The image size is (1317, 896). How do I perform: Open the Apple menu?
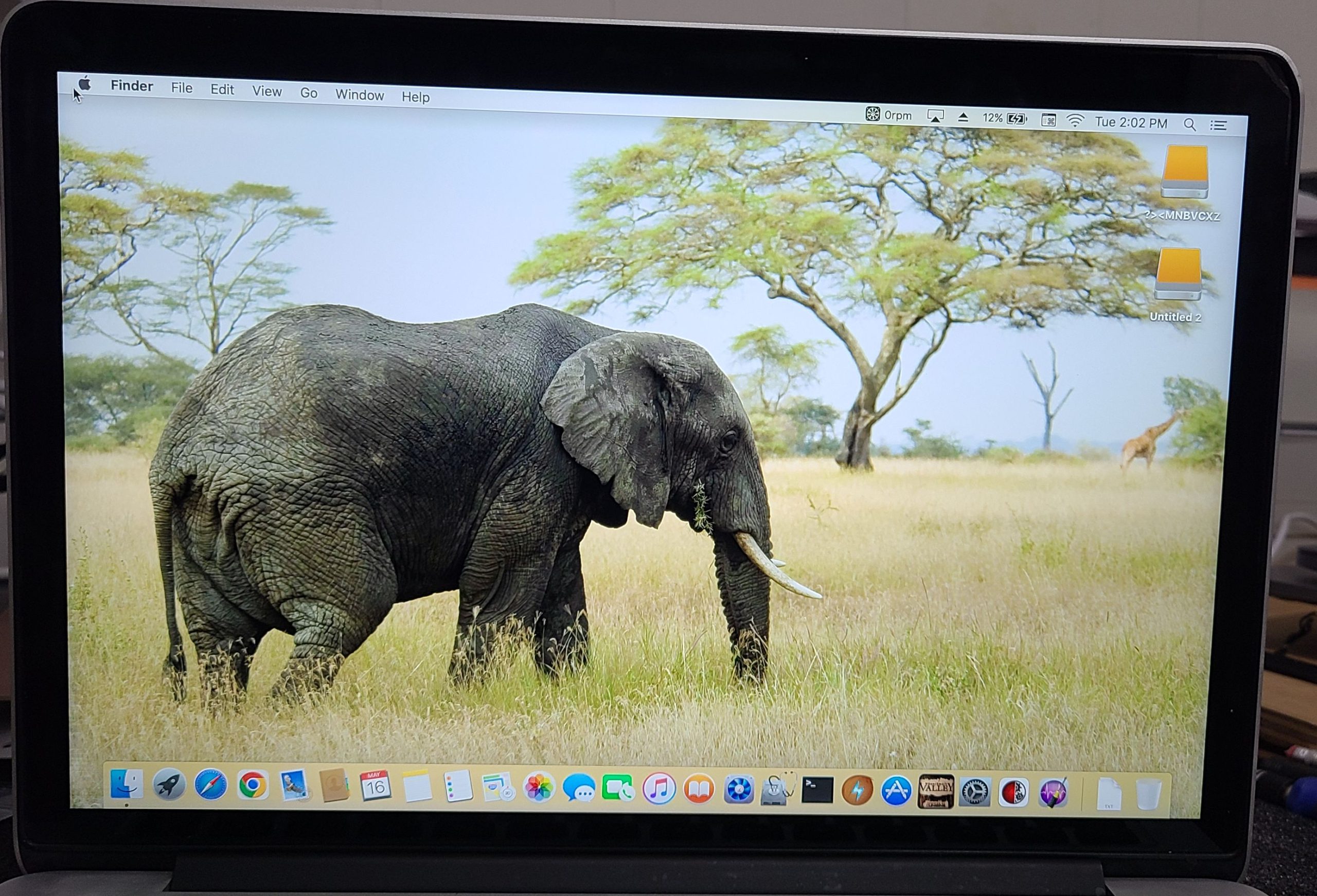(85, 84)
